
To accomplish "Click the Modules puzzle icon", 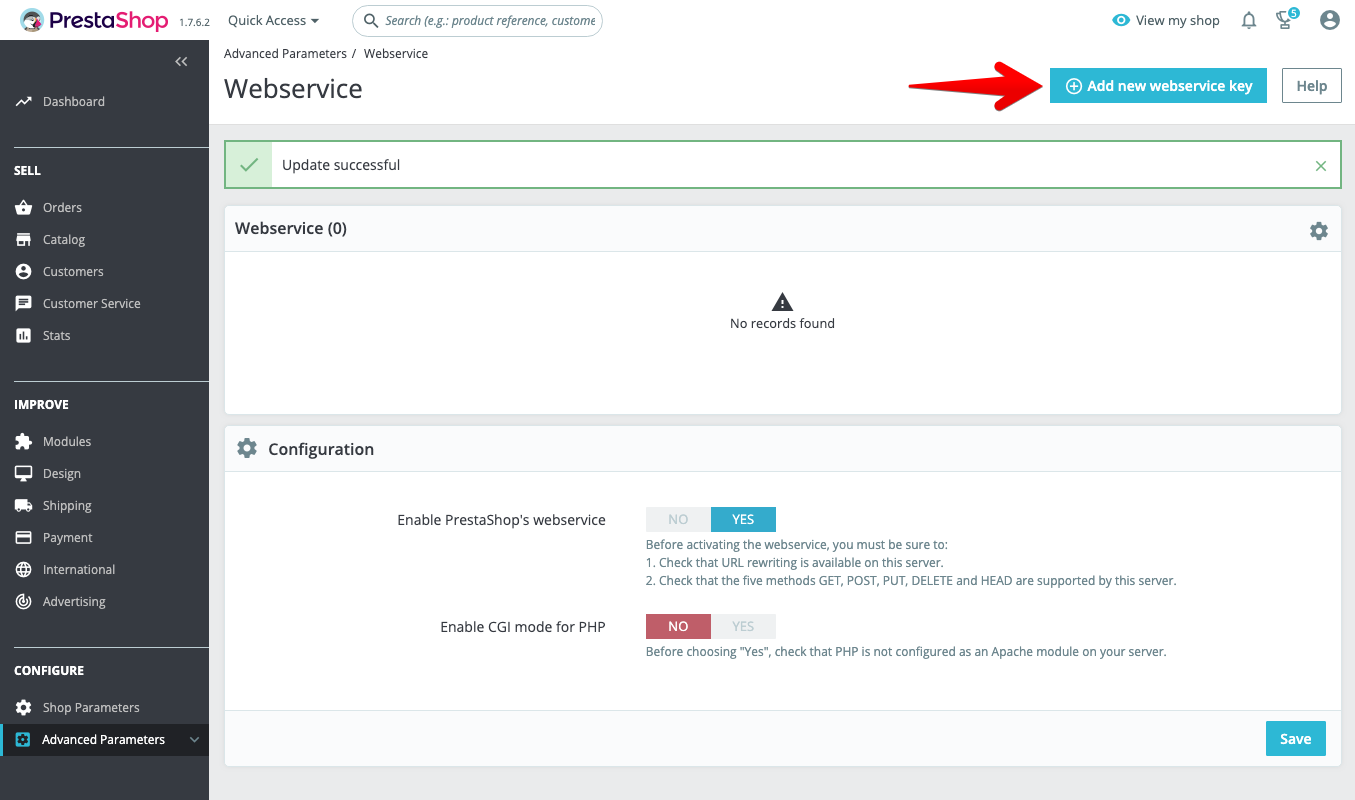I will 23,442.
